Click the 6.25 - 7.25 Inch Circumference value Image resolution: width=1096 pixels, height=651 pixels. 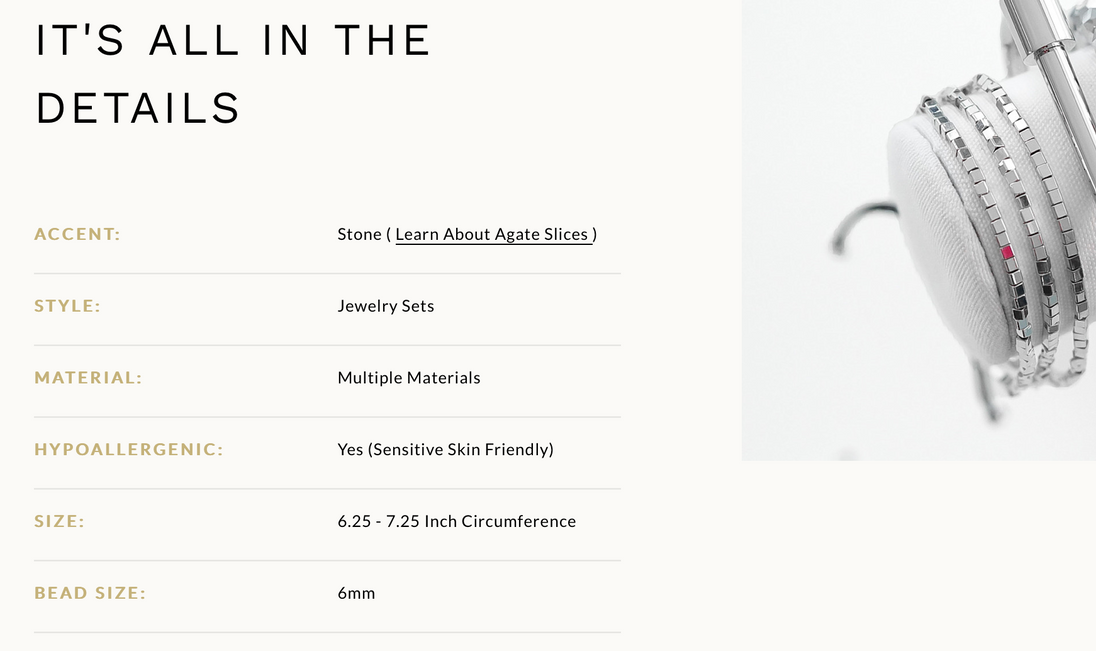coord(456,522)
